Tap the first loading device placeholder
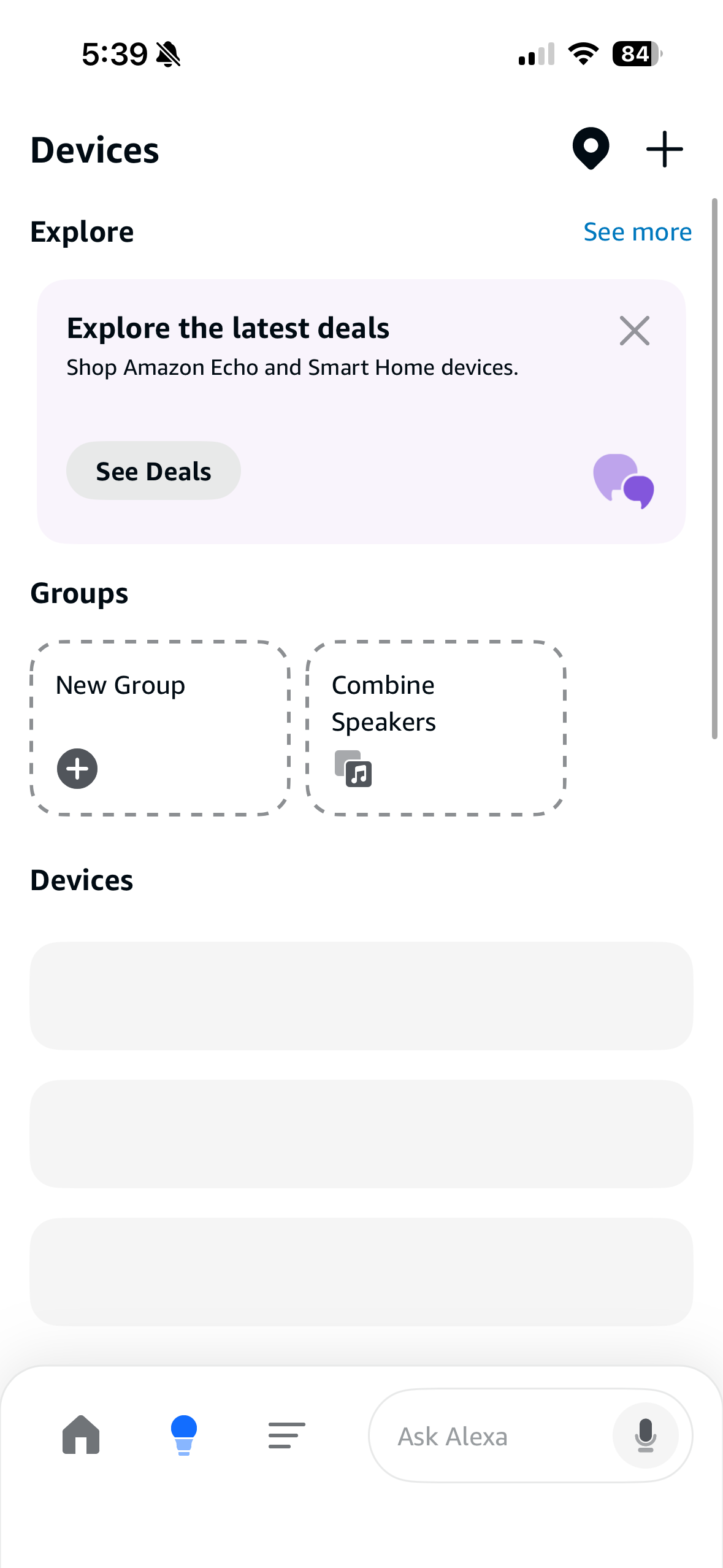The height and width of the screenshot is (1568, 723). (361, 996)
